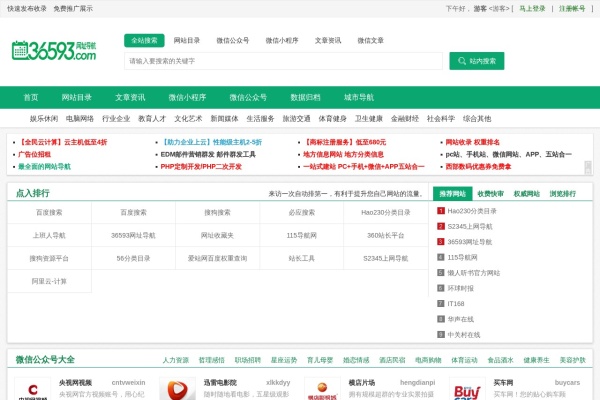600x400 pixels.
Task: Go to 首页 in green navigation bar
Action: point(31,97)
